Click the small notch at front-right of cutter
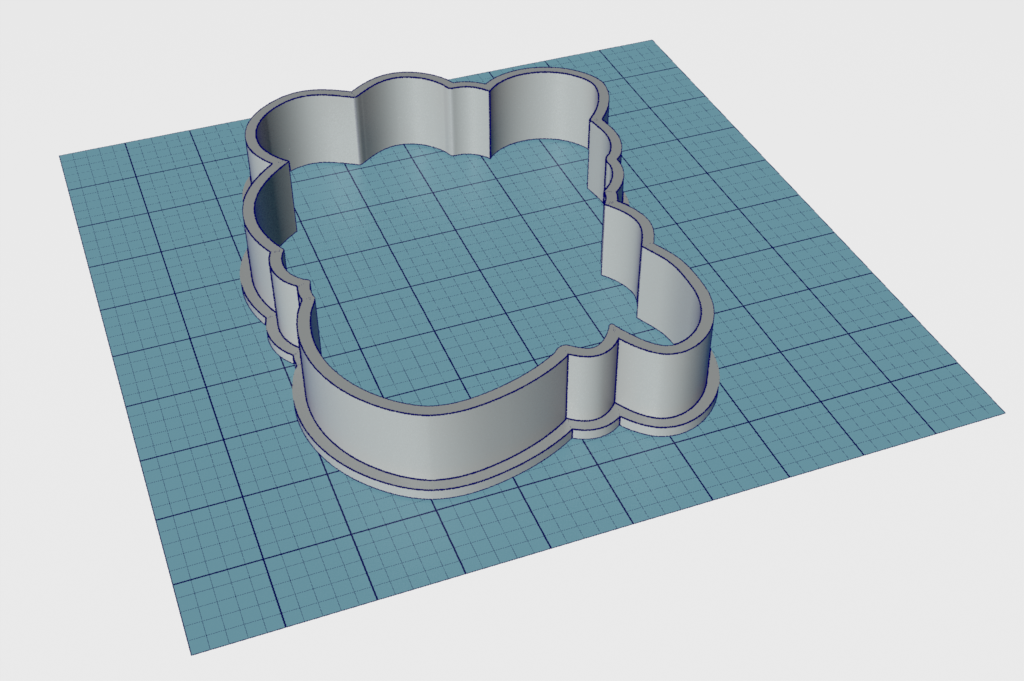This screenshot has width=1024, height=681. coord(612,352)
